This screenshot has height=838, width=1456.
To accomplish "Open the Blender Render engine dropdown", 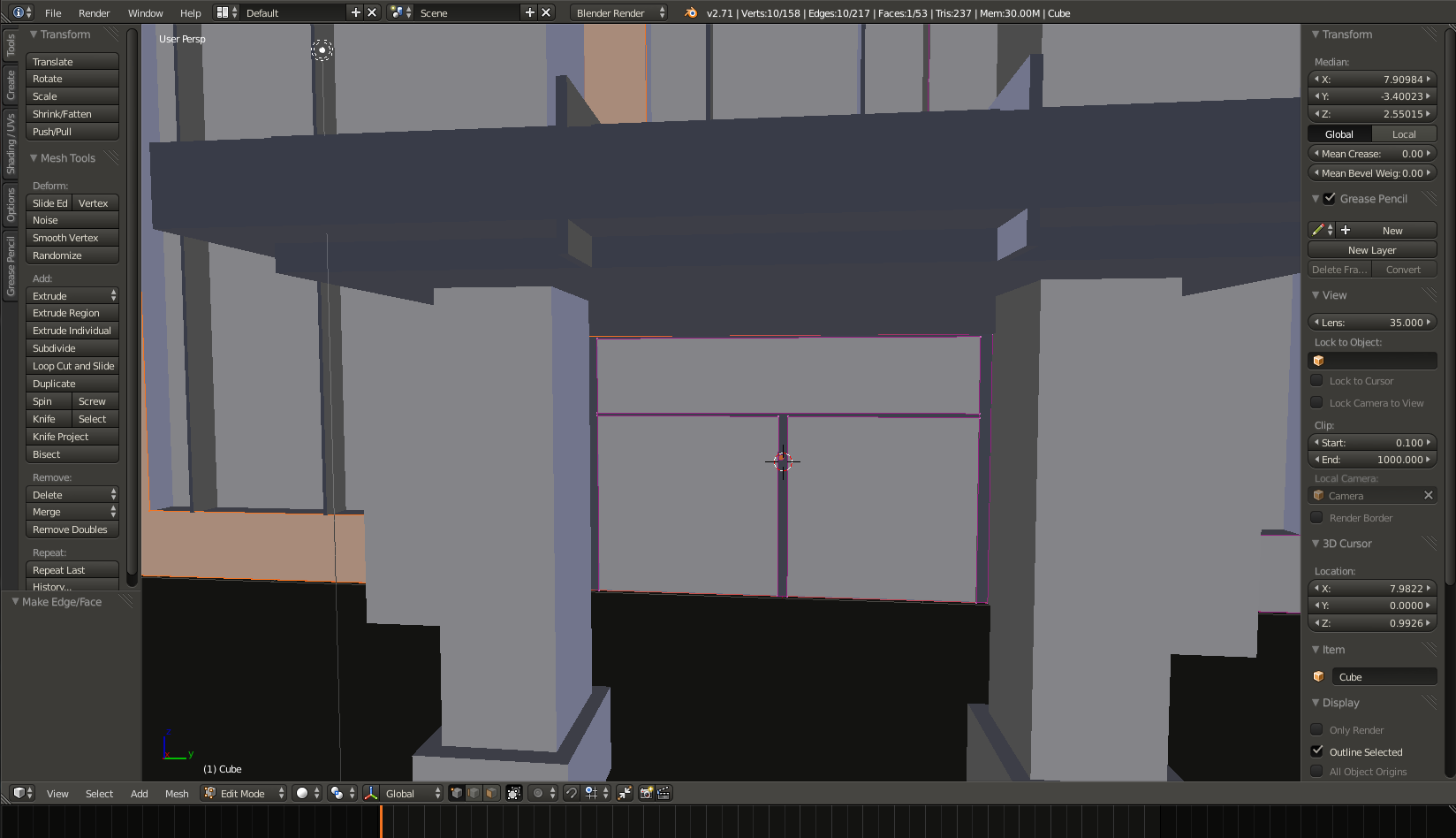I will [619, 12].
